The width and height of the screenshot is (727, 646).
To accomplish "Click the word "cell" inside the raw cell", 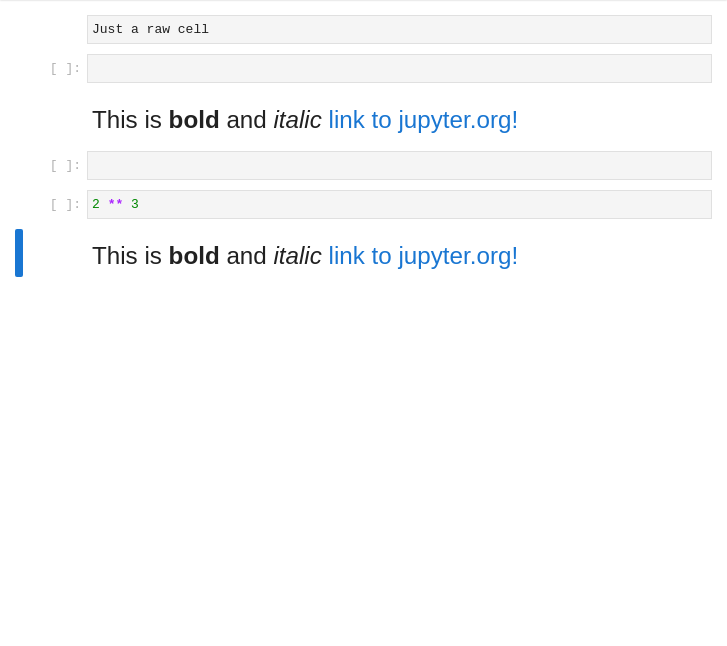I will tap(193, 29).
